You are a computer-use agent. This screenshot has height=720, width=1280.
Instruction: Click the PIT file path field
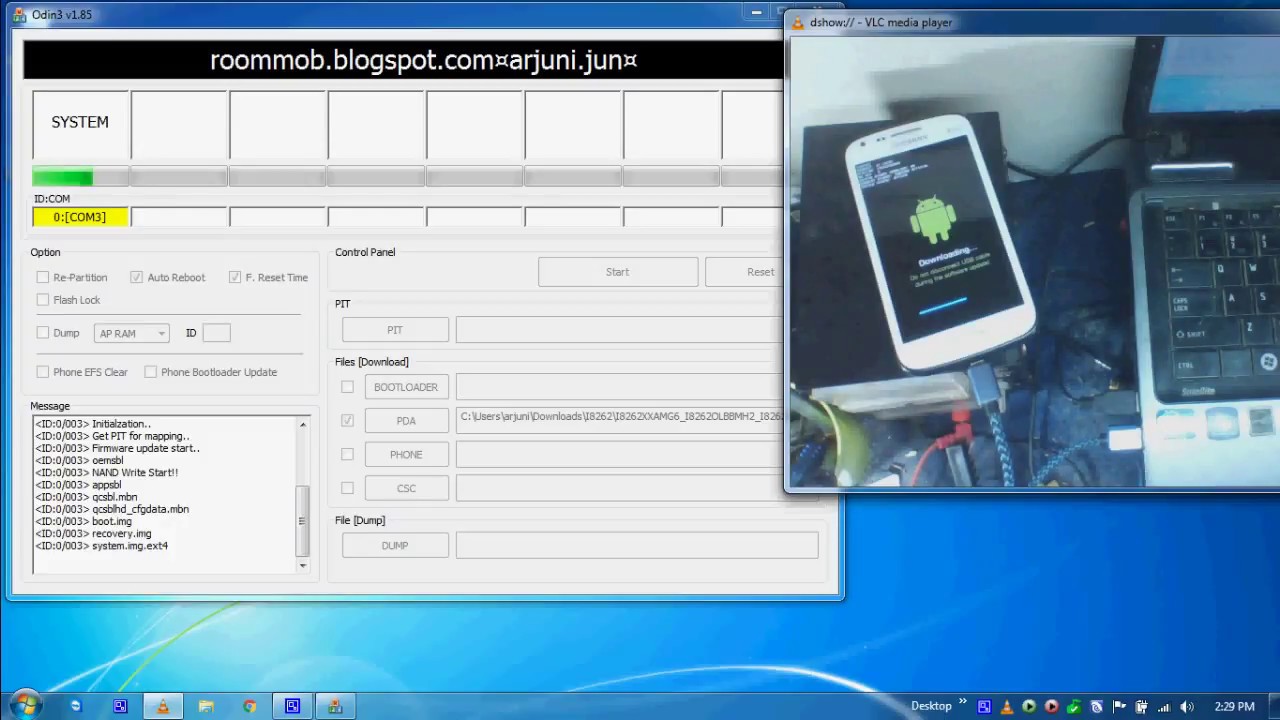(x=620, y=330)
